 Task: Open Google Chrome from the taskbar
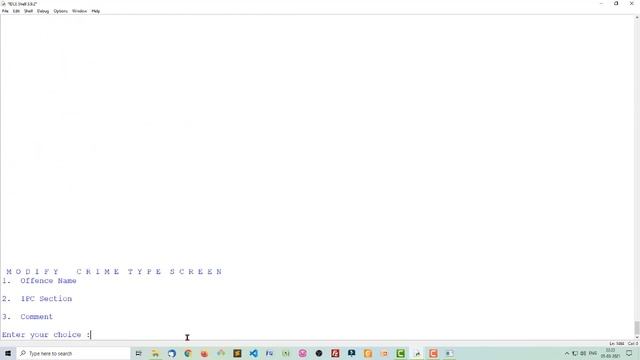click(188, 353)
